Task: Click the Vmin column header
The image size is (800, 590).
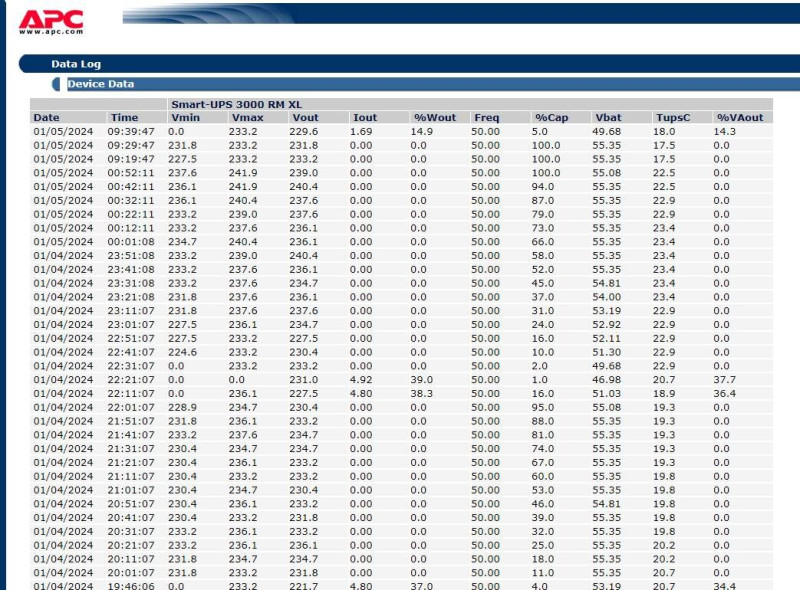Action: (186, 117)
